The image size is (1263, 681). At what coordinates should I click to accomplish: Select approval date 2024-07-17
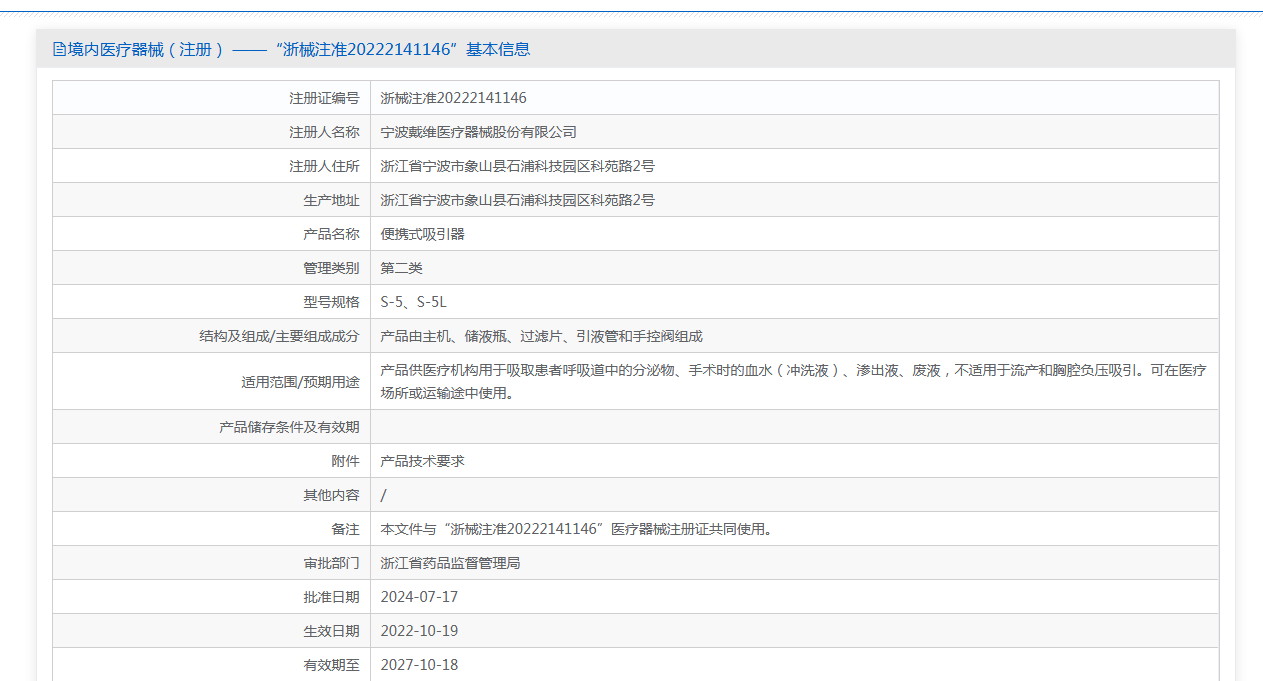coord(420,597)
